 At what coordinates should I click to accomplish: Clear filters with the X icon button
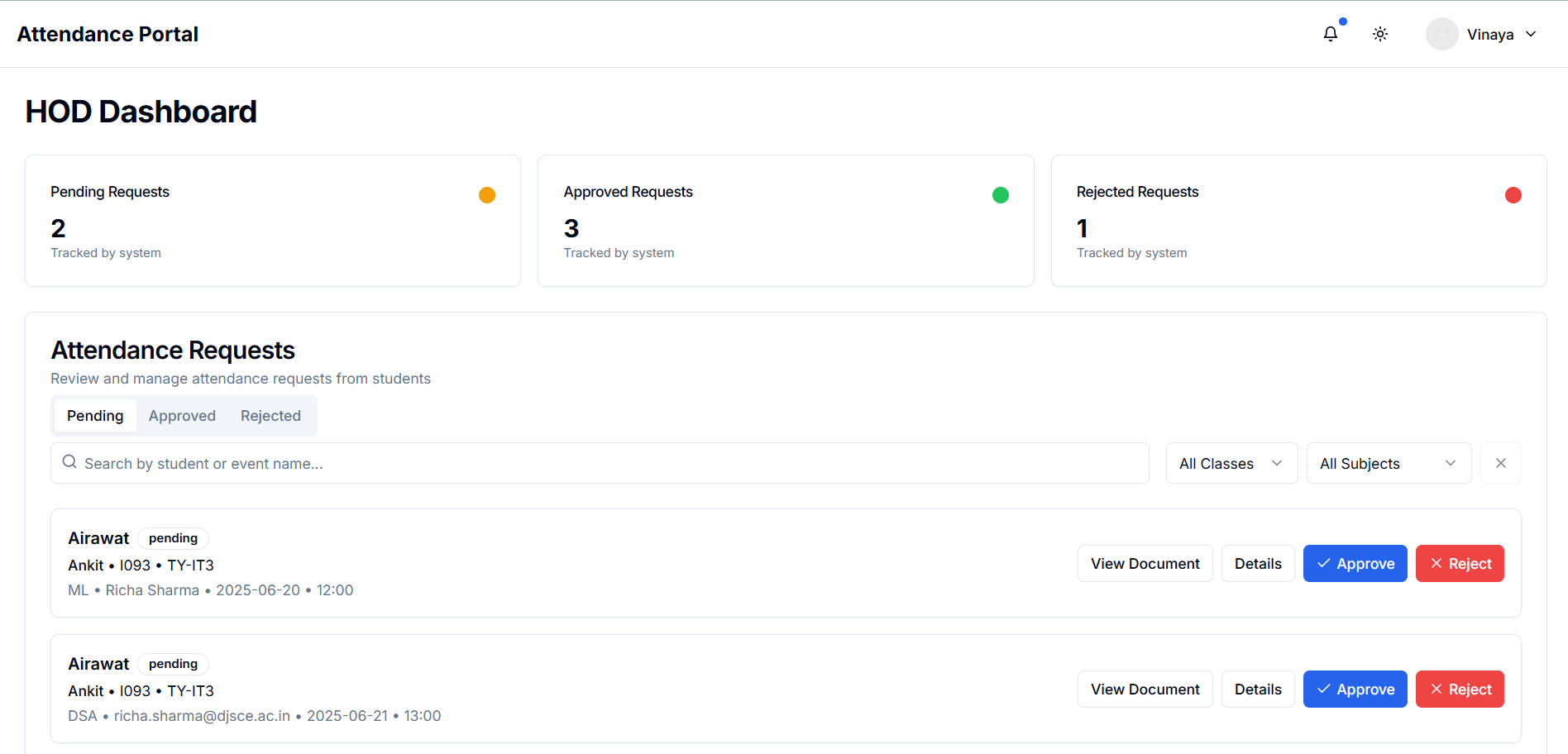pyautogui.click(x=1500, y=463)
